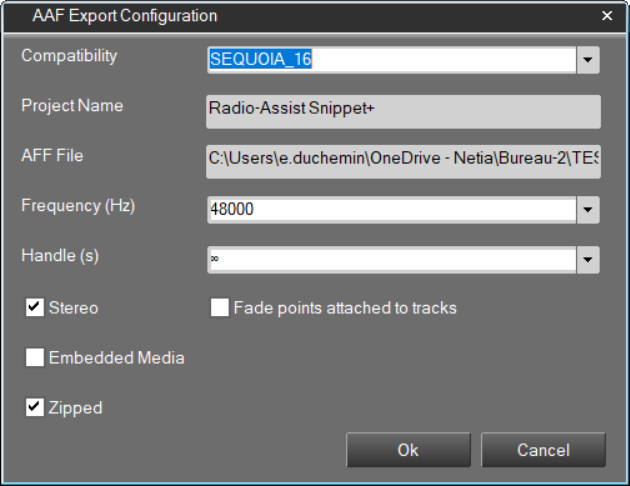Image resolution: width=630 pixels, height=486 pixels.
Task: Click the Frequency (Hz) label
Action: pos(78,206)
